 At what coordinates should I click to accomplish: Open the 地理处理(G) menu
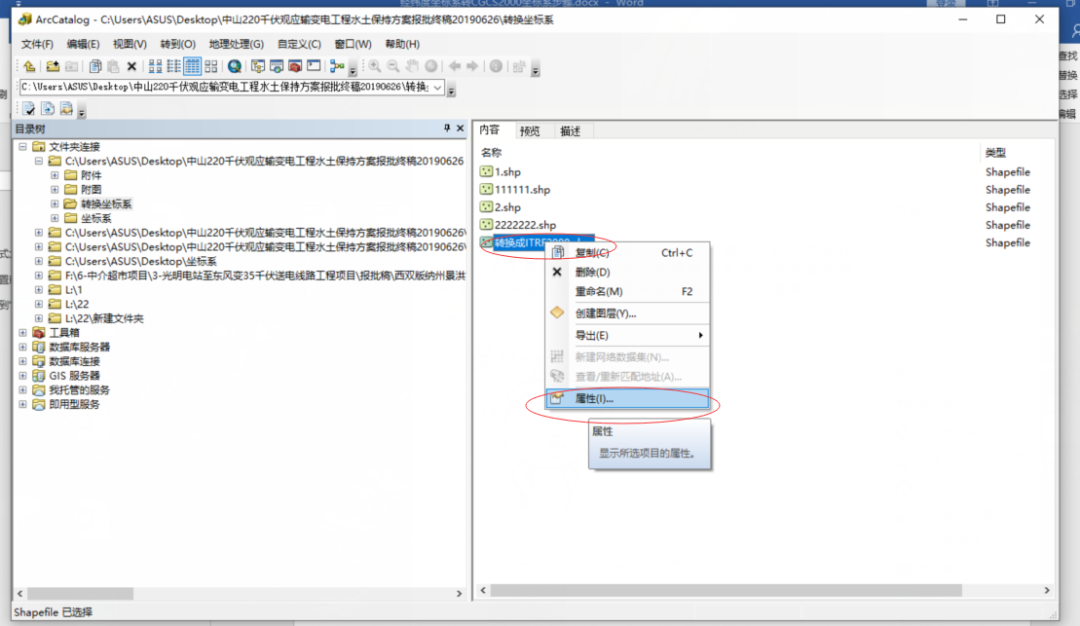(236, 44)
